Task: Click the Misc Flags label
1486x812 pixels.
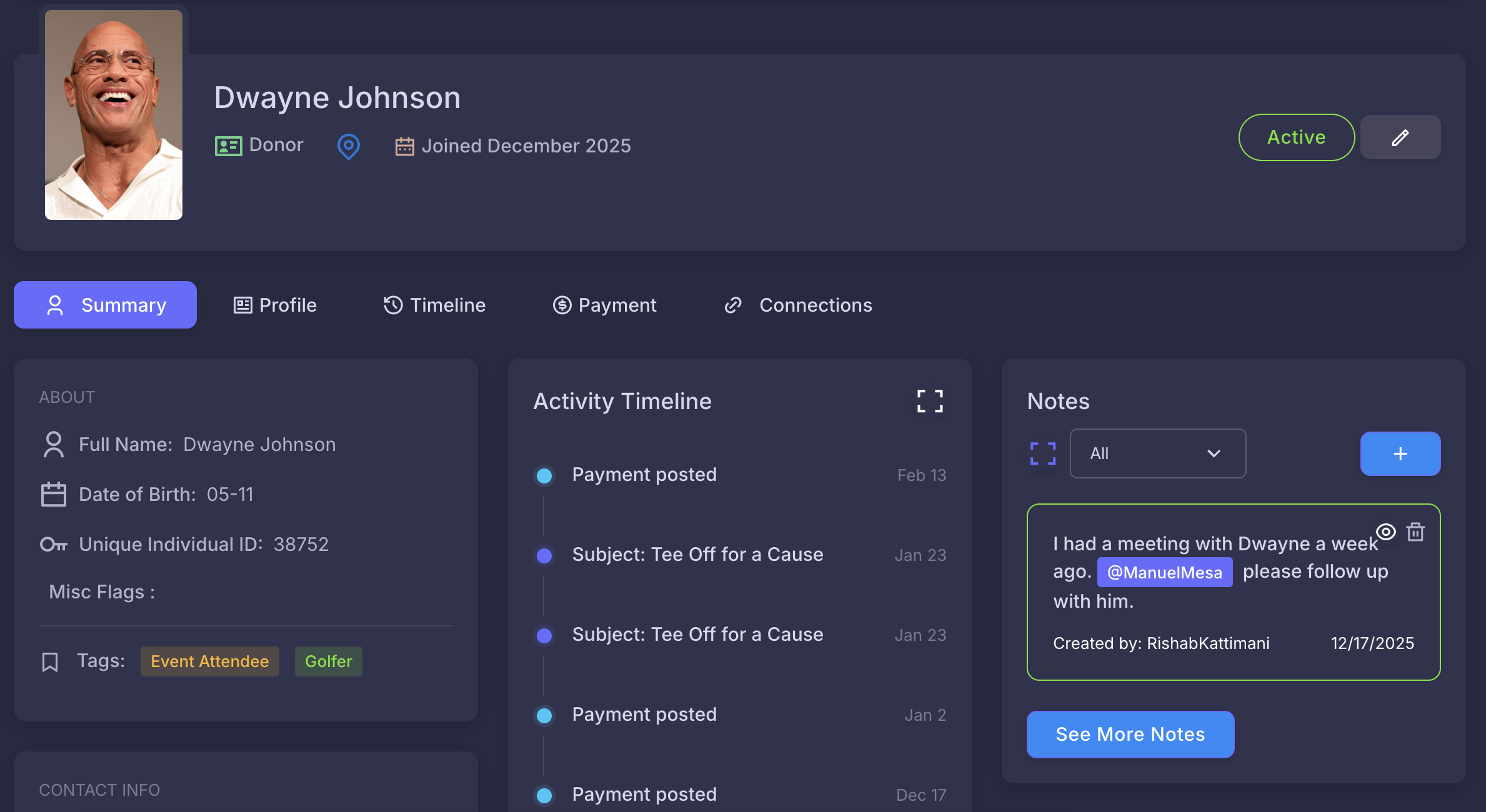Action: point(102,592)
